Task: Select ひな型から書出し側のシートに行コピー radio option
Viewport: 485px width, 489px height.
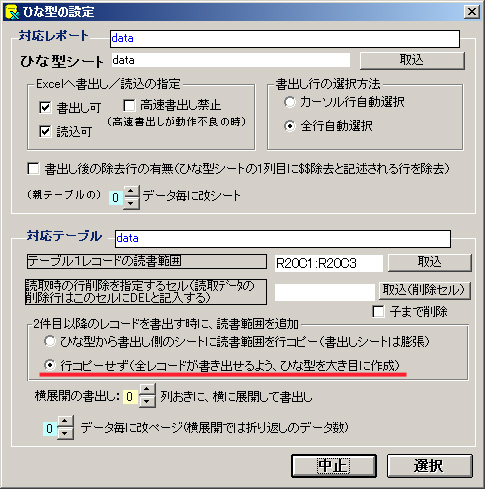Action: pyautogui.click(x=50, y=341)
